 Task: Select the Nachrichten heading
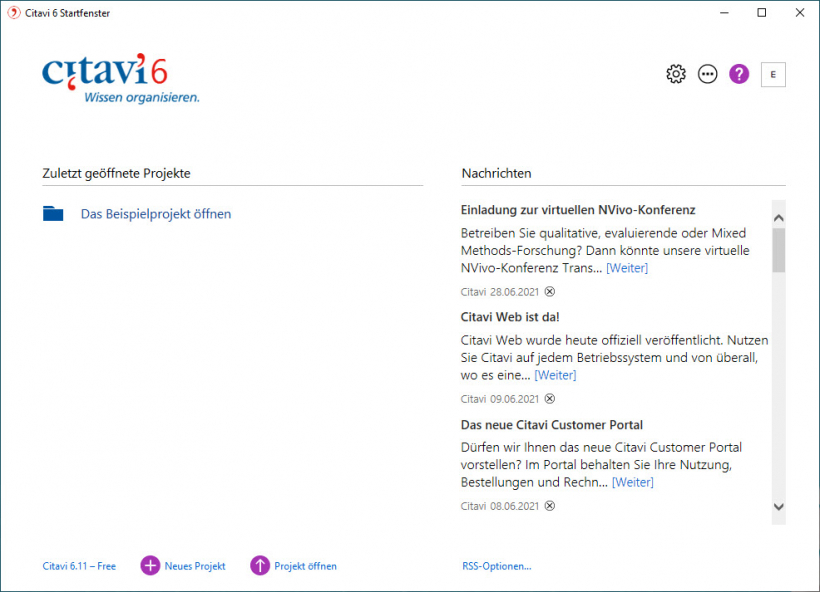coord(496,172)
